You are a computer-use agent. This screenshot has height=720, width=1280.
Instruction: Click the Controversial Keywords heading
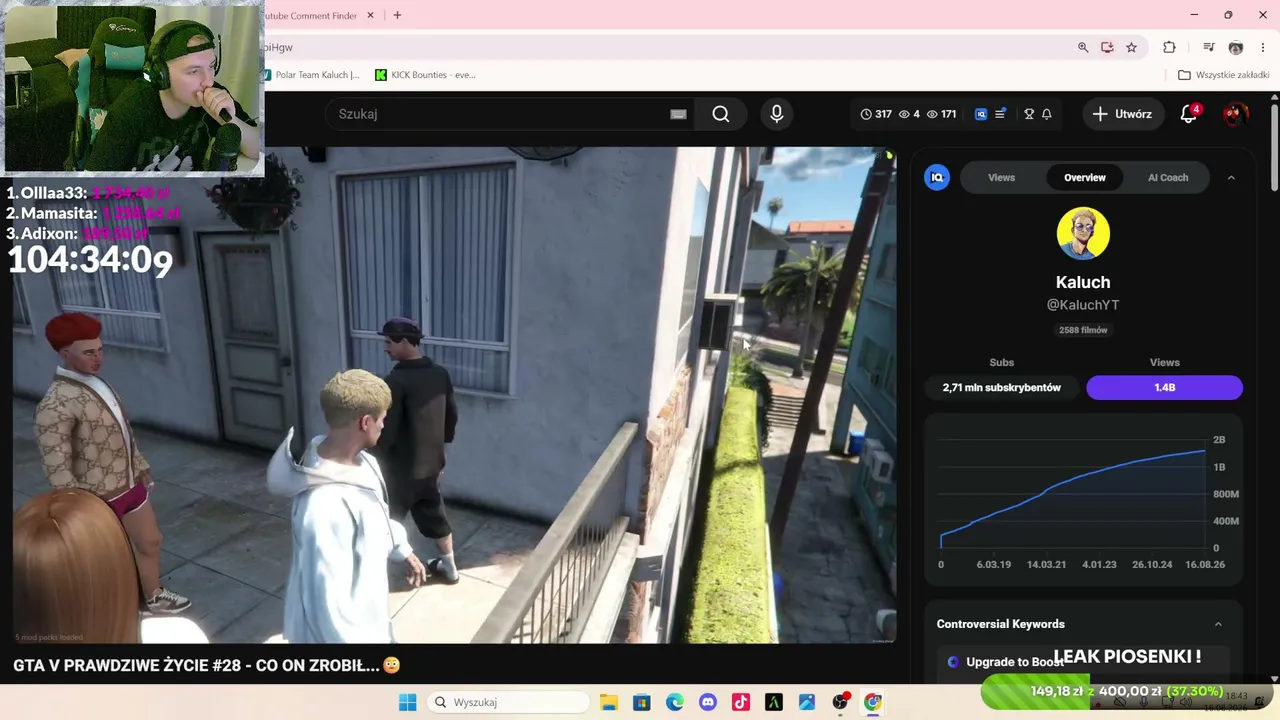click(x=1000, y=624)
